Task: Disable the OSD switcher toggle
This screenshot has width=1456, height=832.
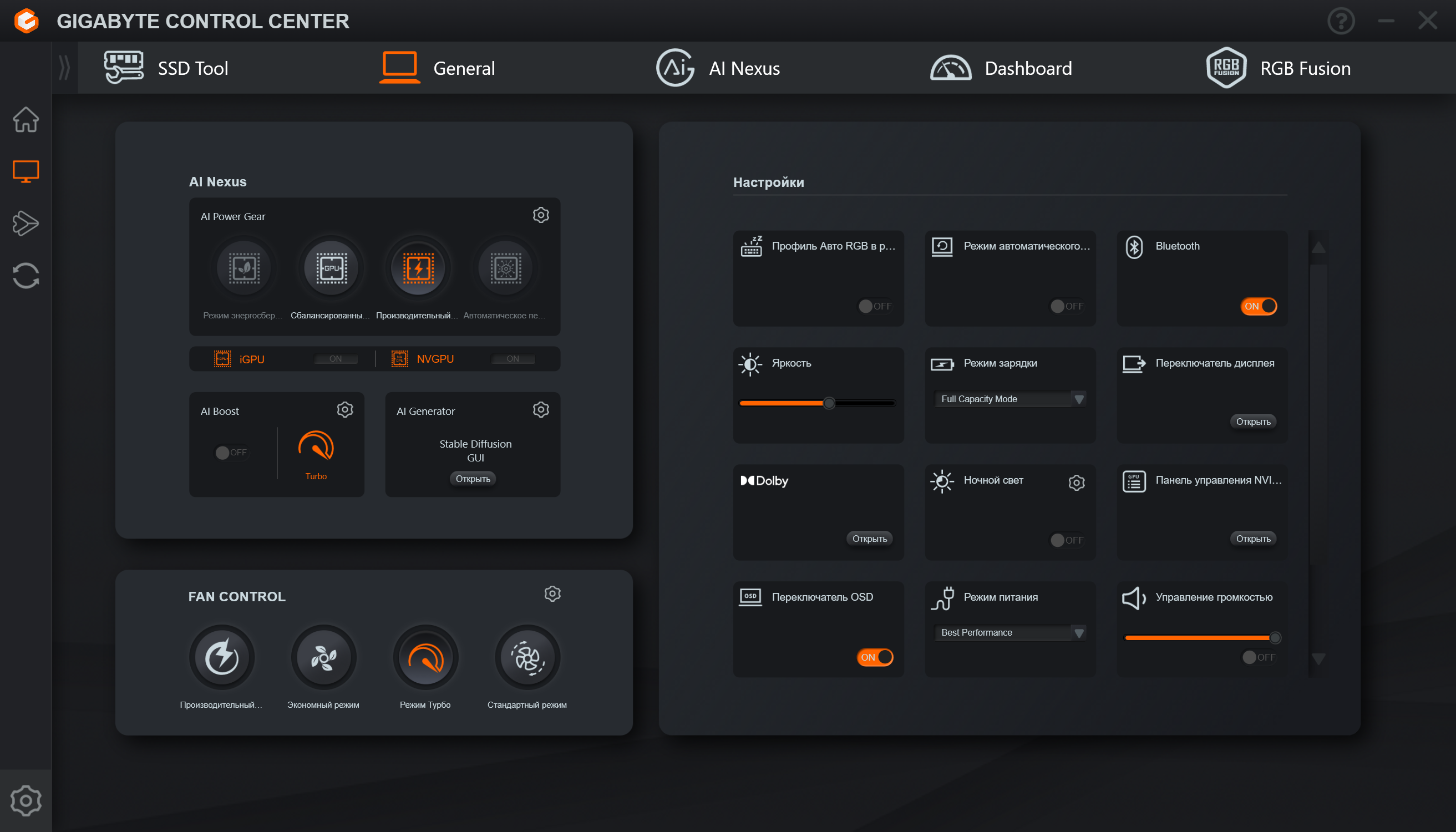Action: click(x=874, y=657)
